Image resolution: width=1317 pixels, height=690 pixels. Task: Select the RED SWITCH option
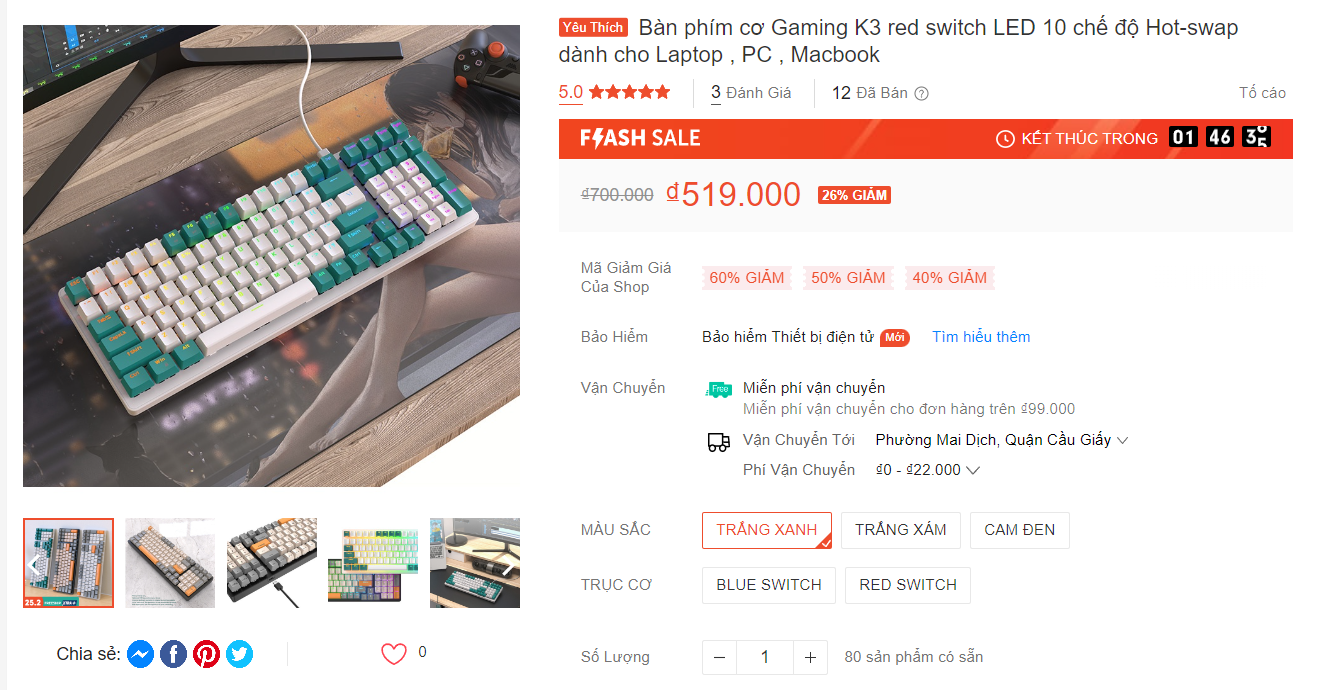(x=907, y=585)
